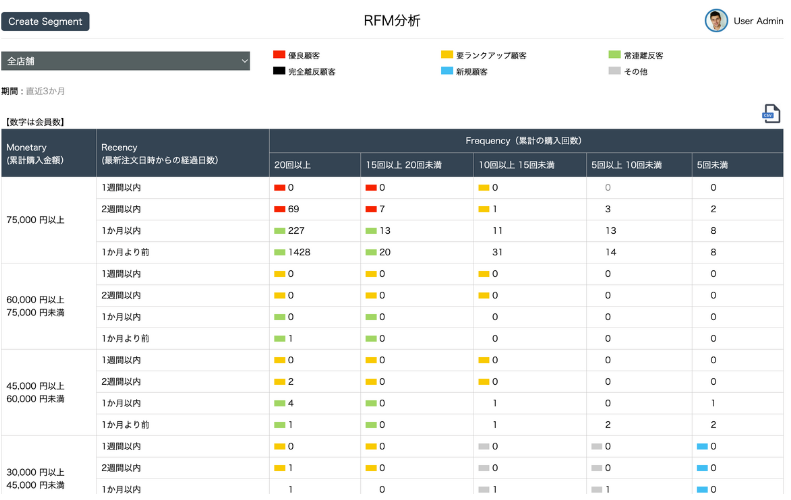This screenshot has width=791, height=500.
Task: Open the 全店舗 store dropdown
Action: (125, 61)
